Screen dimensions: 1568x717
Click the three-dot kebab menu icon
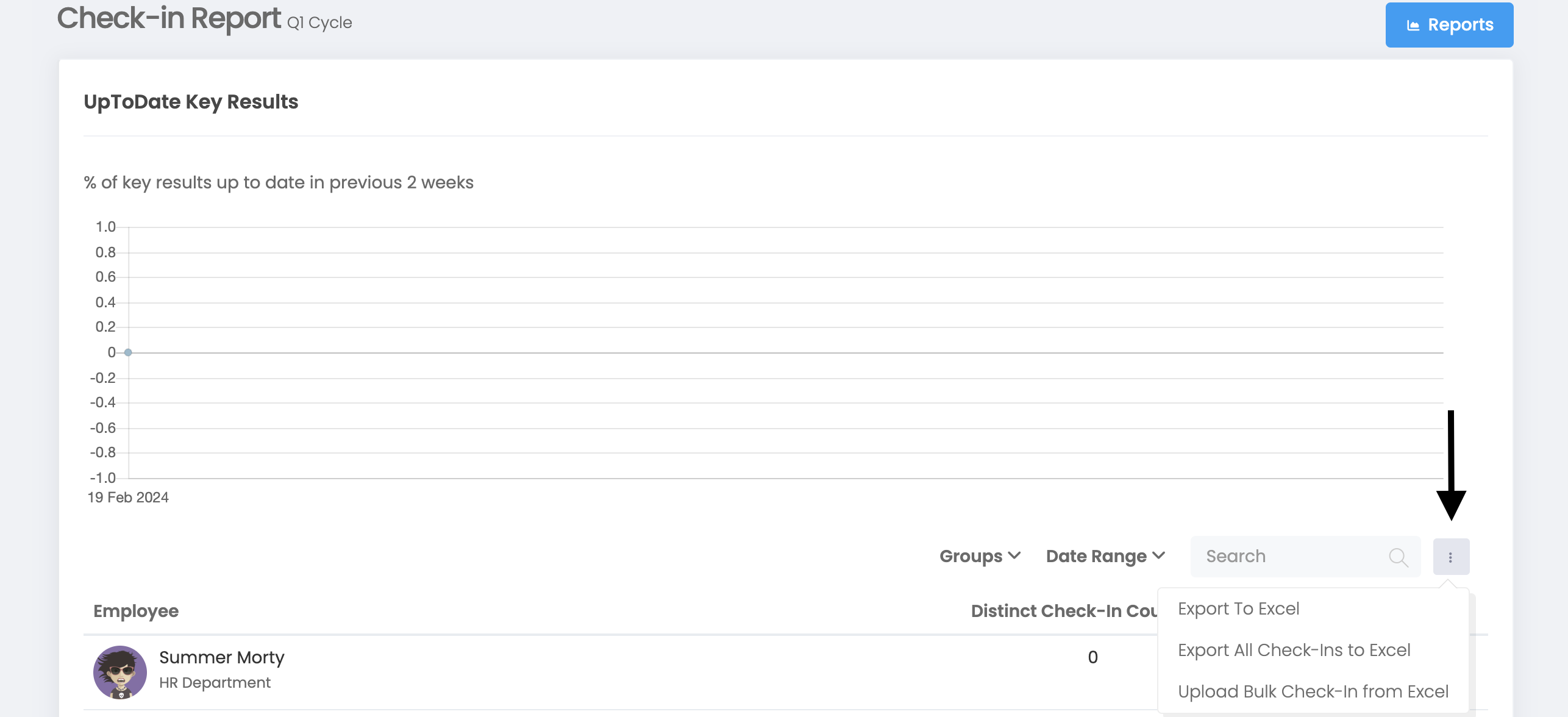[x=1450, y=557]
